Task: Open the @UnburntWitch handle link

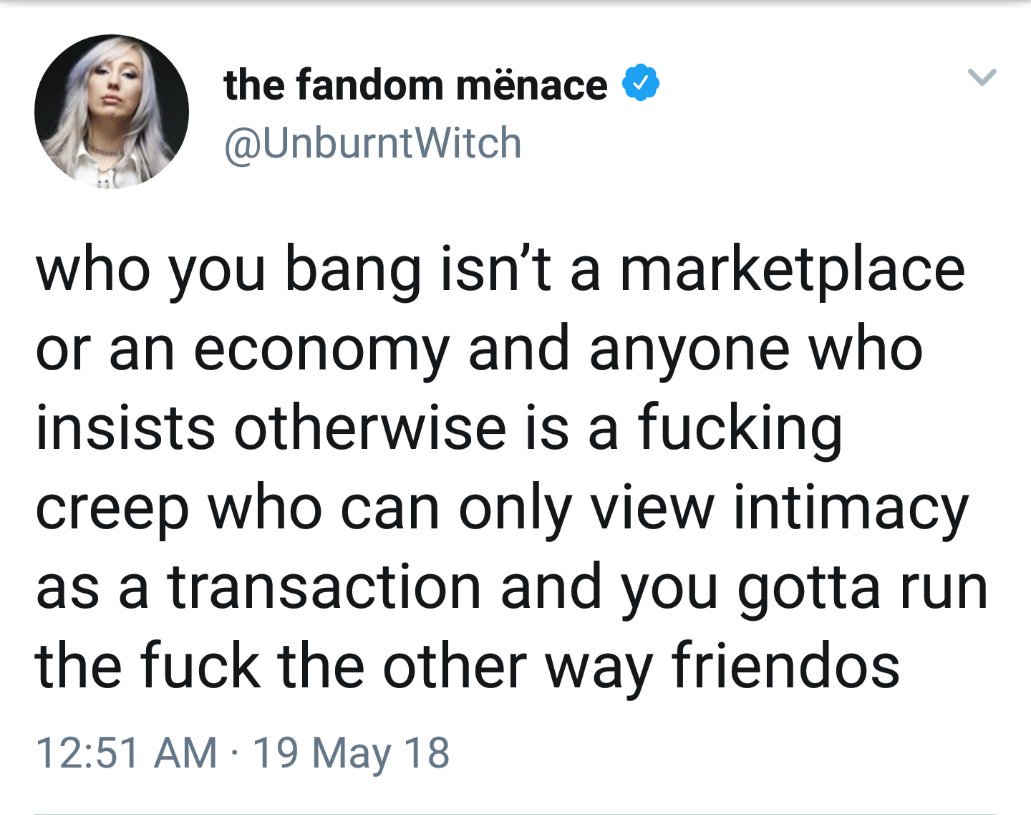Action: (x=373, y=143)
